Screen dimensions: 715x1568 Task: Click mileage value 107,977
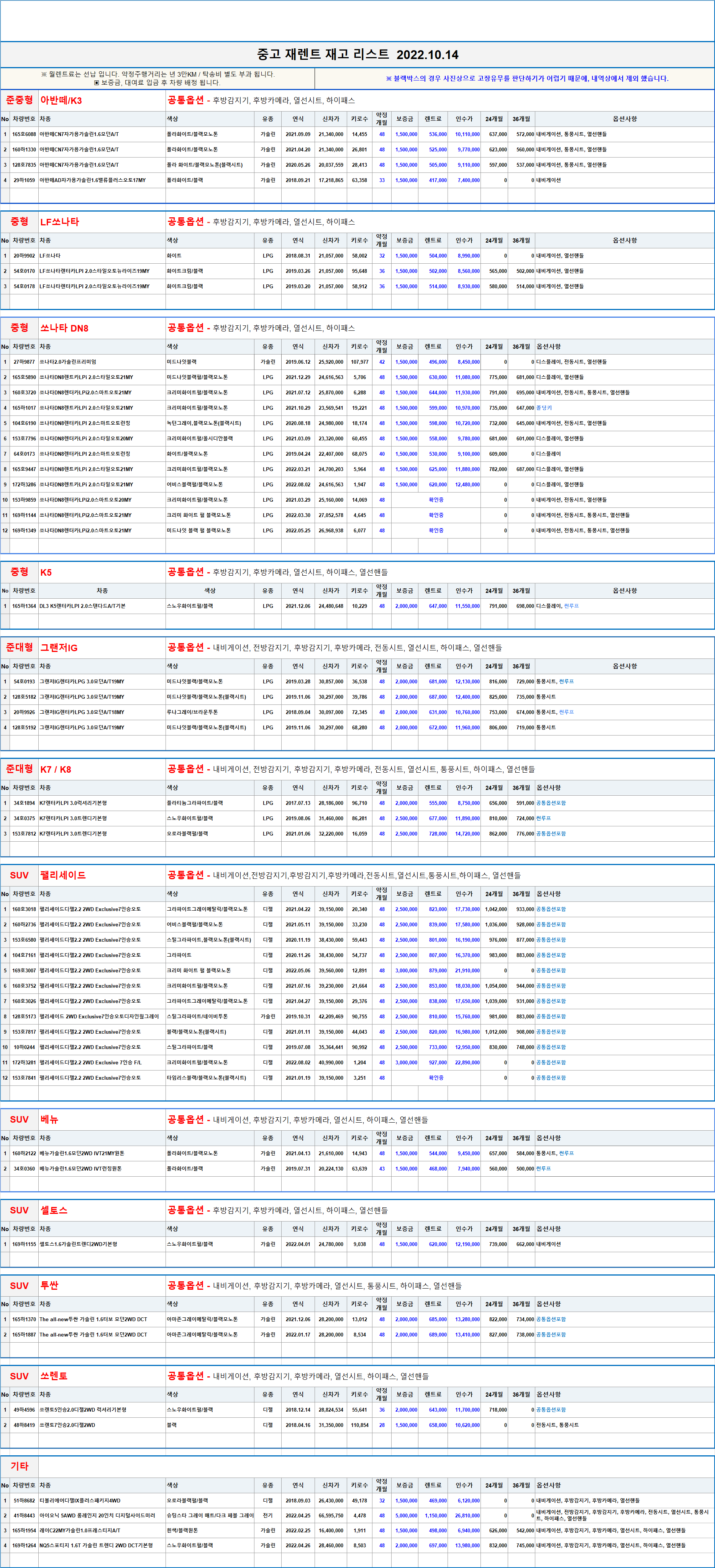tap(360, 361)
